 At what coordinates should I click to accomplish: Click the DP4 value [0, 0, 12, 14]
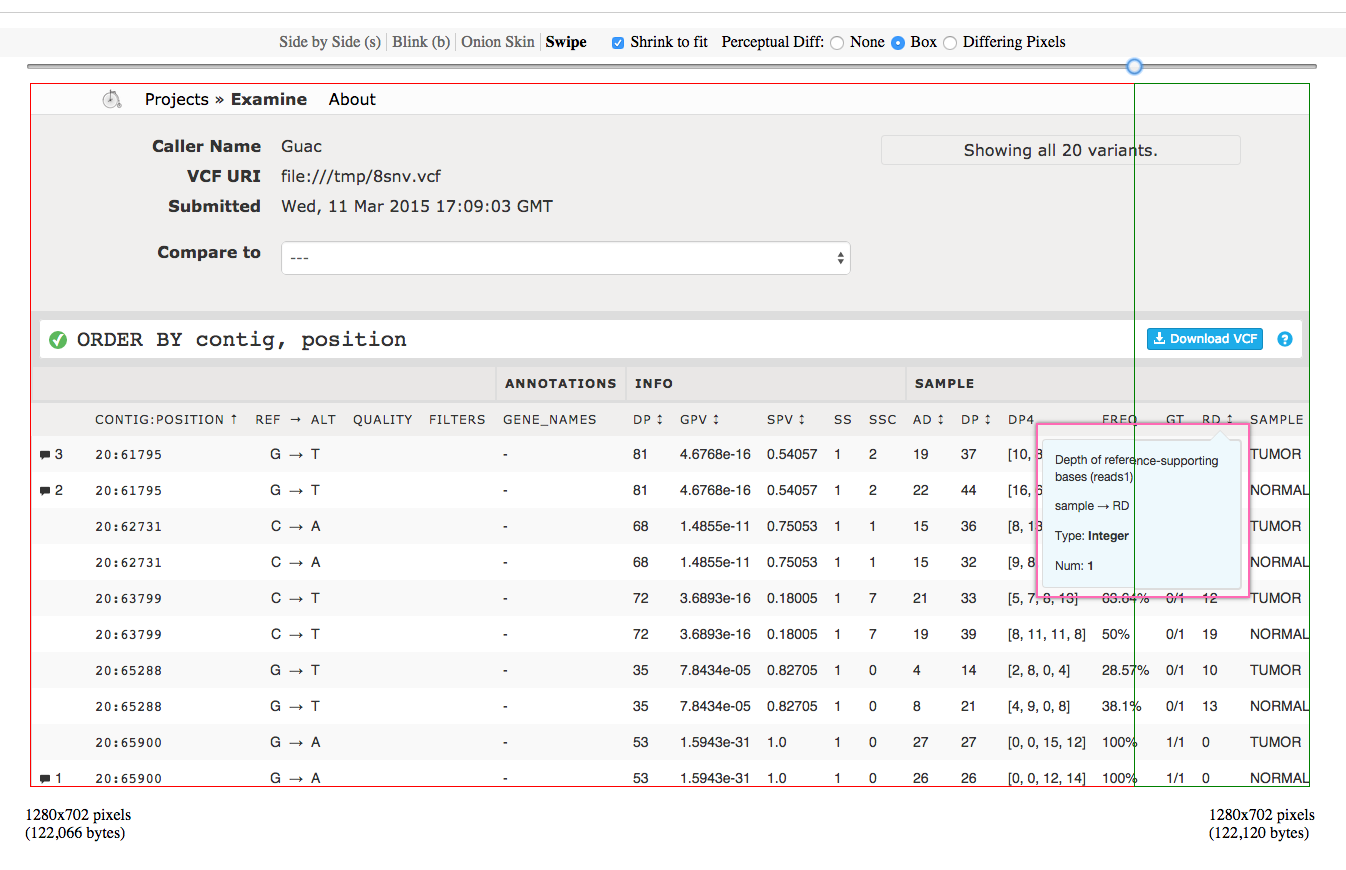click(1047, 778)
